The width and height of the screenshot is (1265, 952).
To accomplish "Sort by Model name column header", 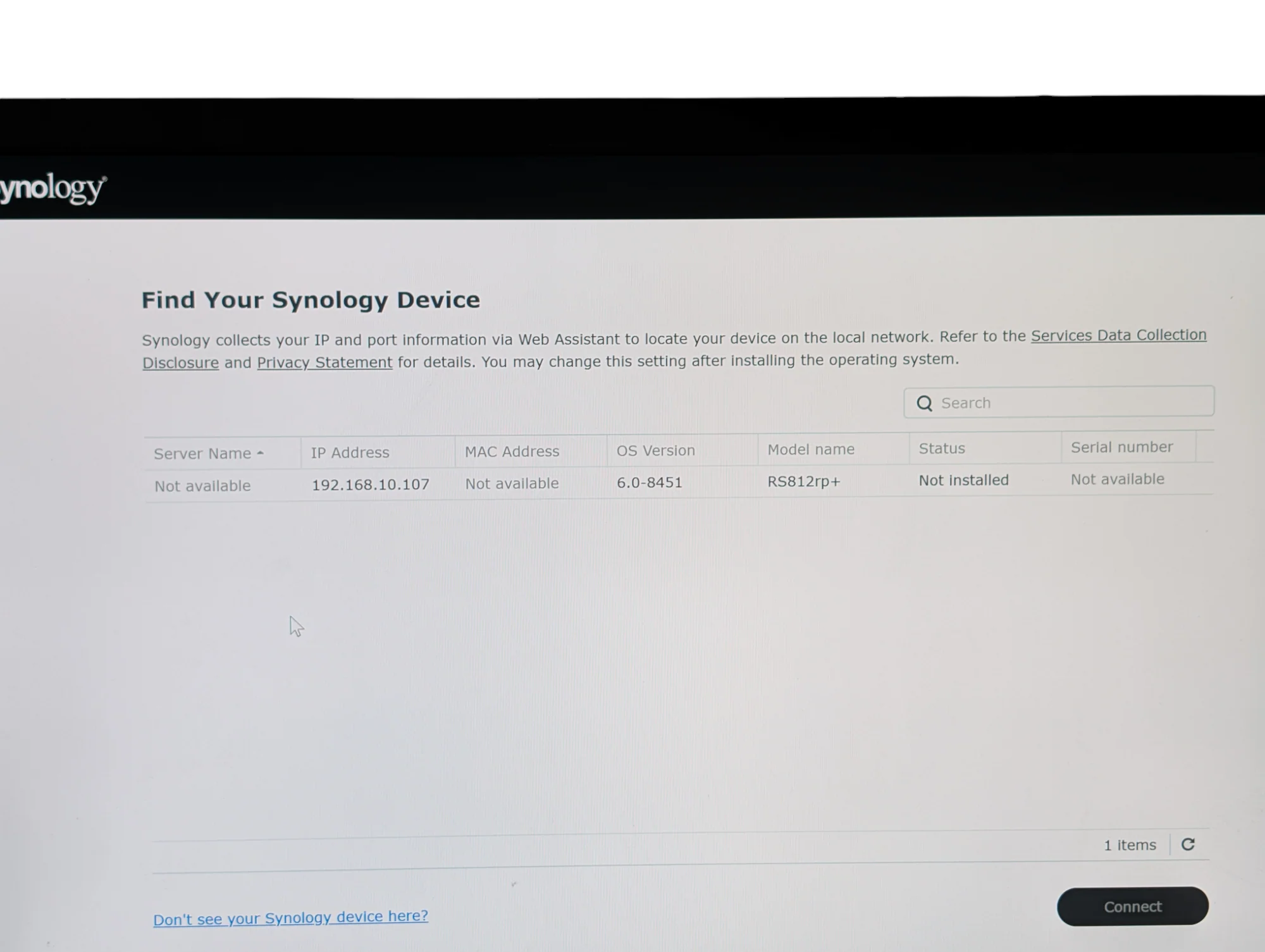I will point(834,449).
